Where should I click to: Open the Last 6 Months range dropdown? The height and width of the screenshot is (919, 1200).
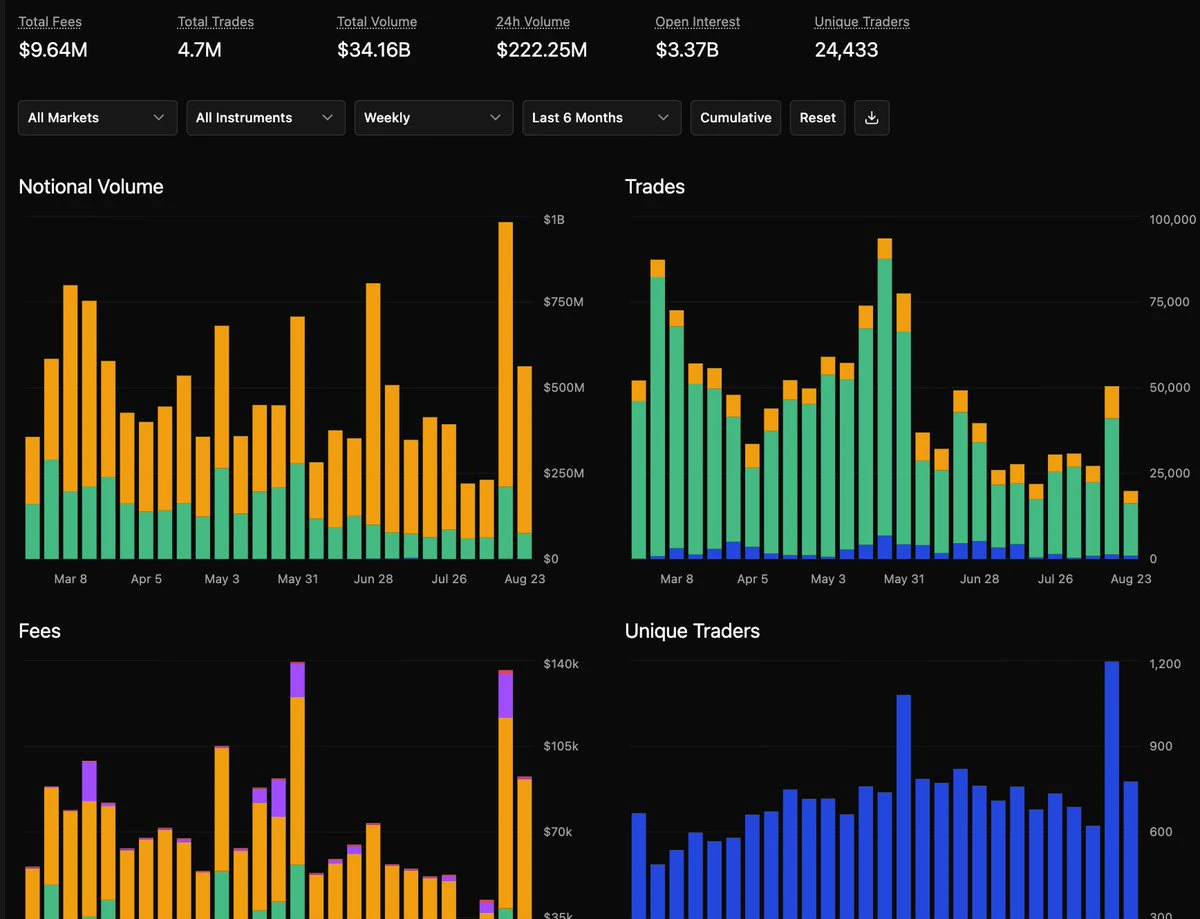pyautogui.click(x=602, y=118)
